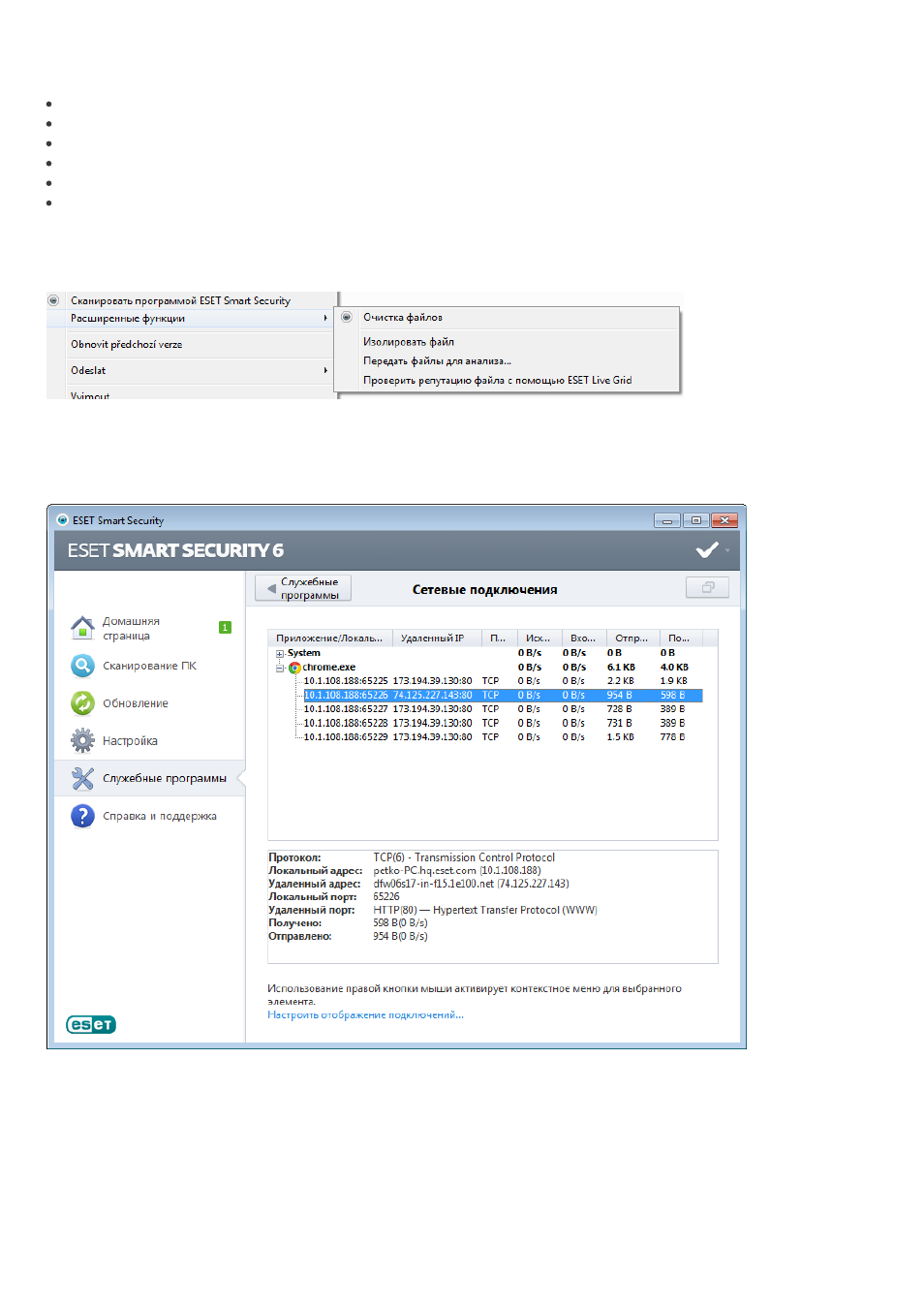Click the ESET eye icon in the title bar
Viewport: 924px width, 1308px height.
pos(62,519)
